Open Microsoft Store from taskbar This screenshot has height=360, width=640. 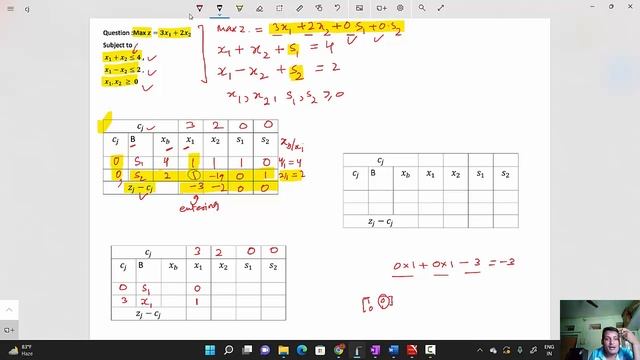320,350
